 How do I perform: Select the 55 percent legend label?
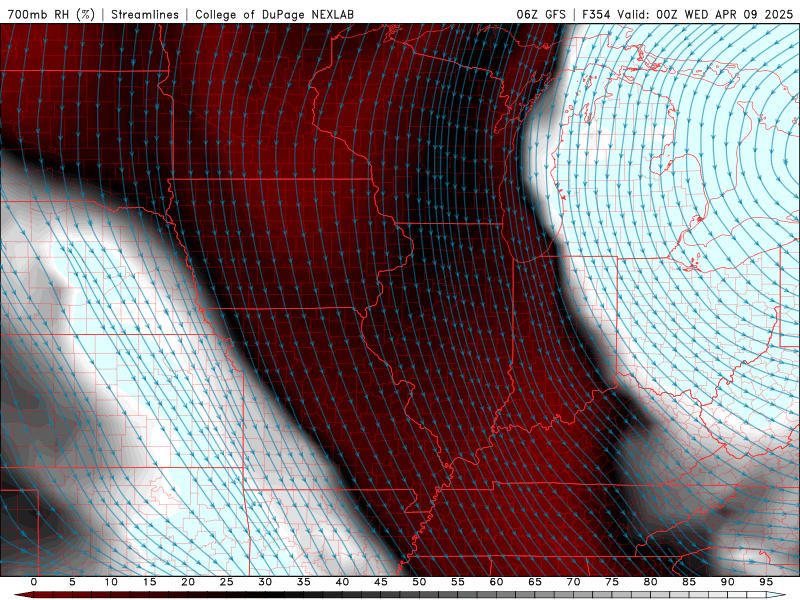[x=458, y=582]
